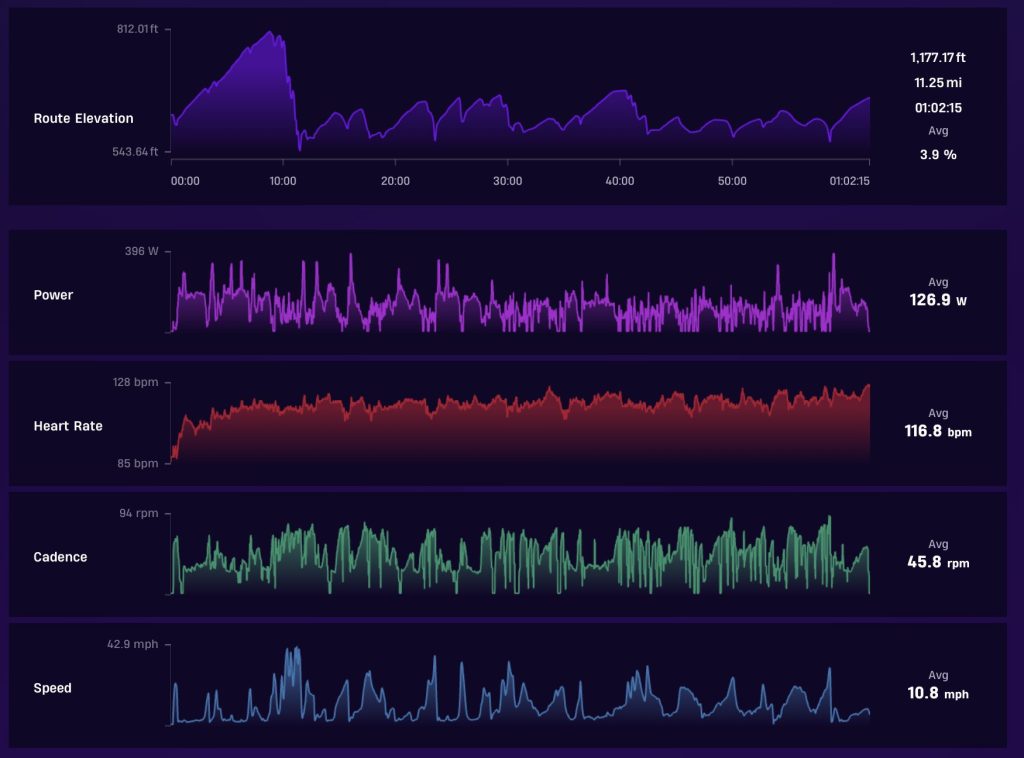Viewport: 1024px width, 758px height.
Task: Click the Route Elevation chart label
Action: coord(83,118)
